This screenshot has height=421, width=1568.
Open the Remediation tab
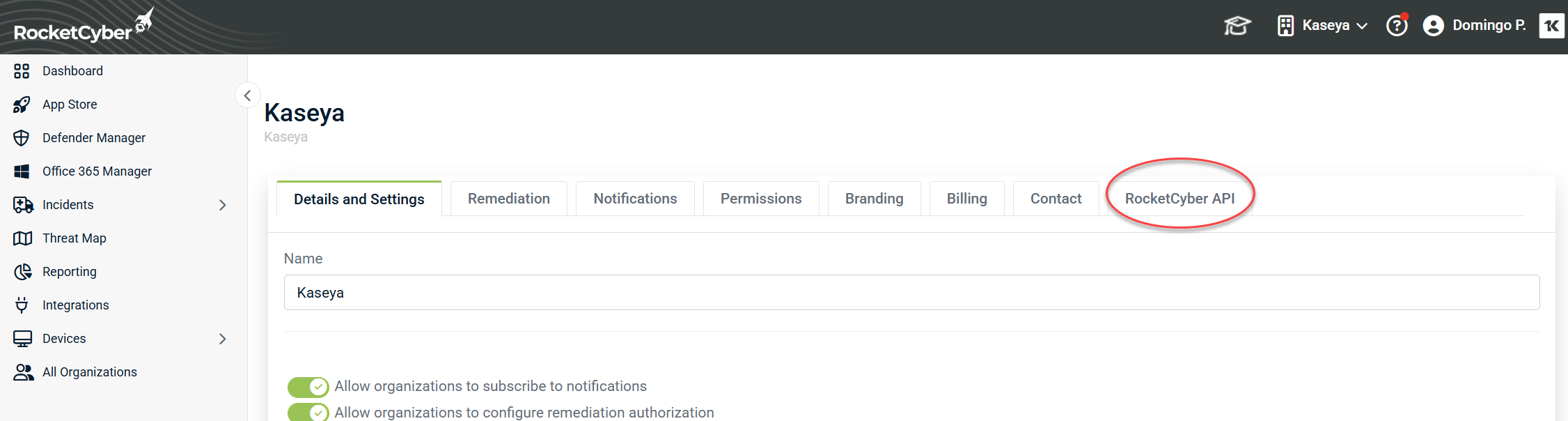[x=508, y=199]
